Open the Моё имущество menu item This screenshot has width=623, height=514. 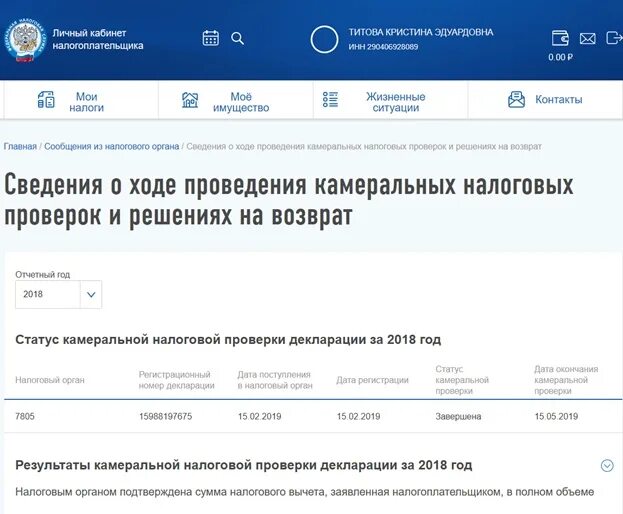[236, 100]
